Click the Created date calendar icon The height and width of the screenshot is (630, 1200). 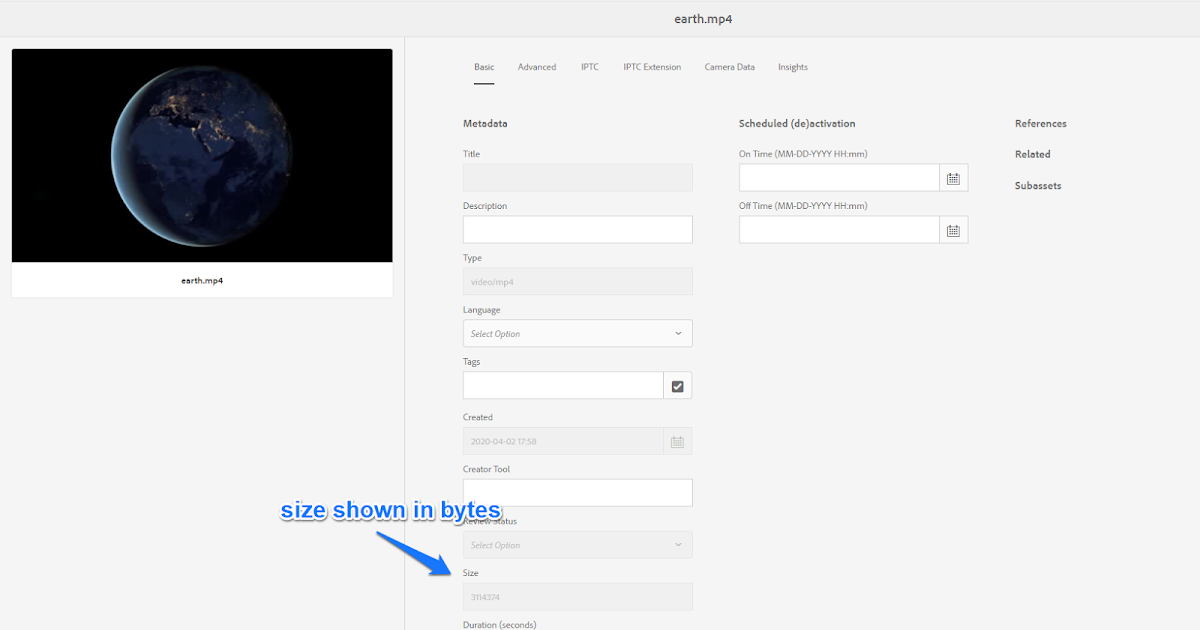[677, 441]
